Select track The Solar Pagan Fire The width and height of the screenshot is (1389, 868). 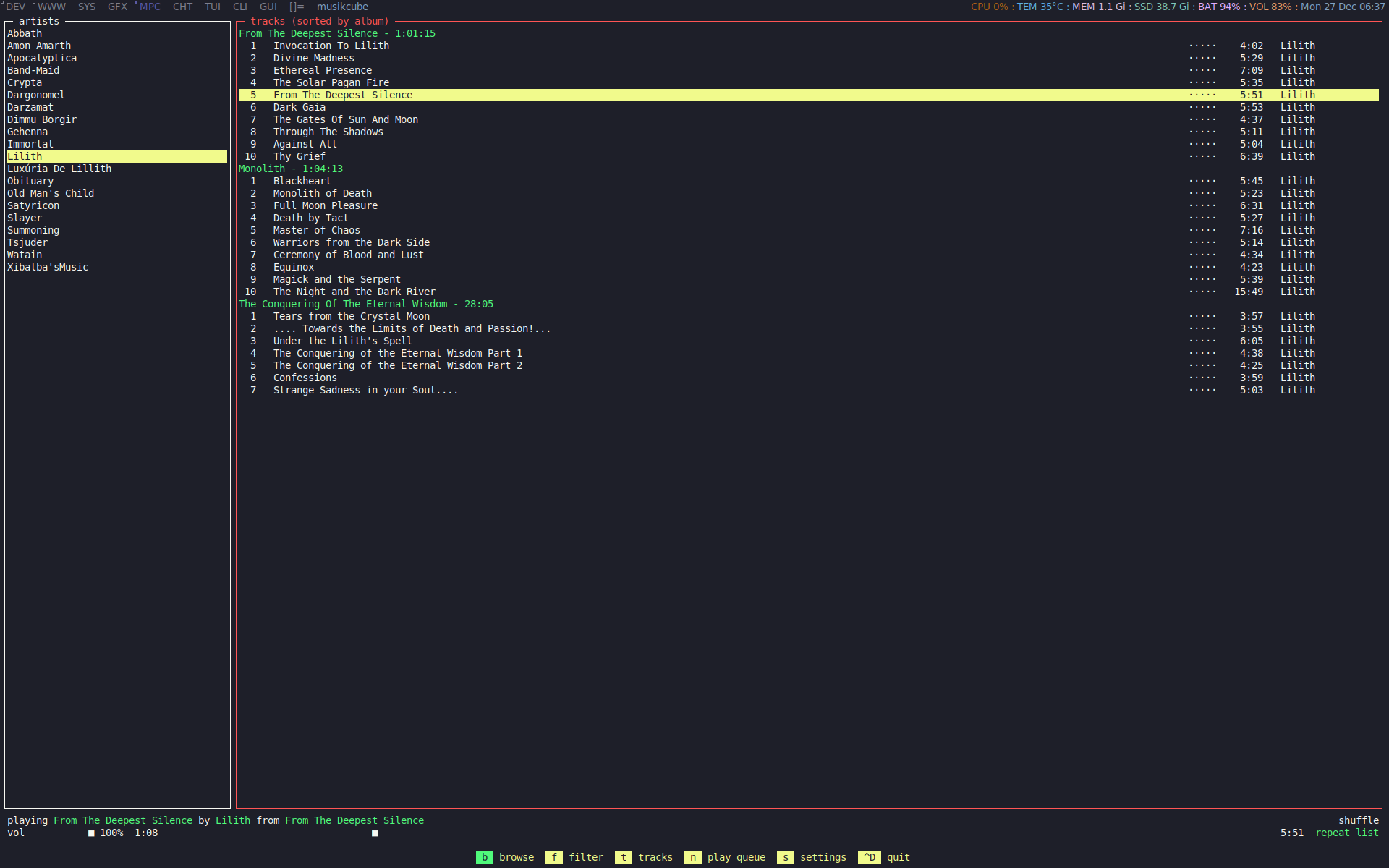pos(809,82)
